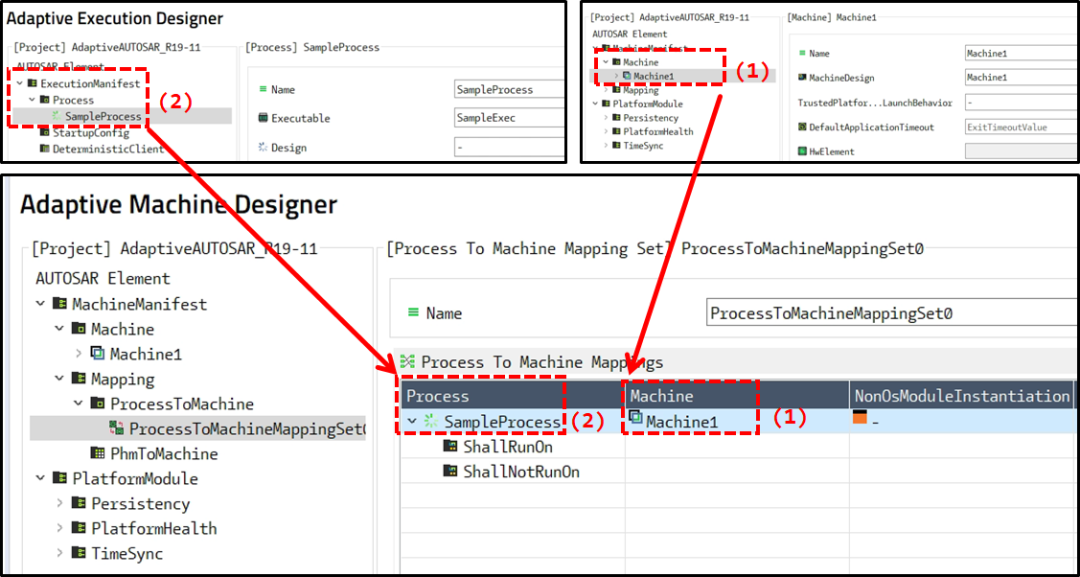Click DefaultApplicationTimeout label icon
This screenshot has height=577, width=1080.
[802, 127]
